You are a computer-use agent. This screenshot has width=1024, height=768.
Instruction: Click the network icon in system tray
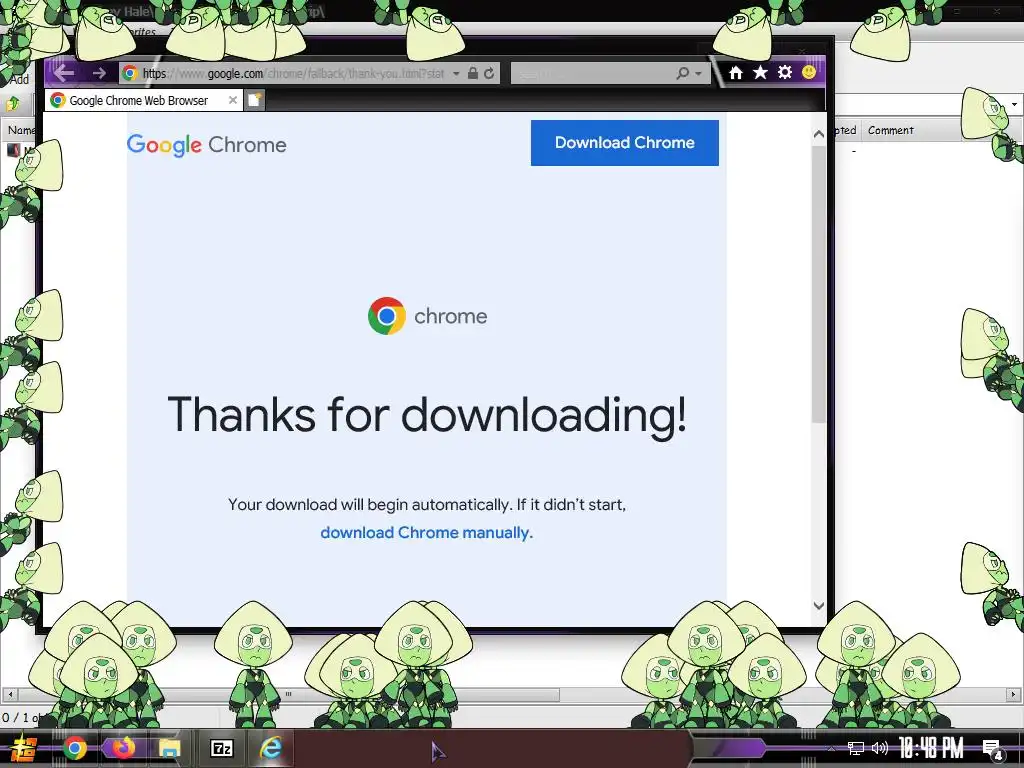click(856, 748)
